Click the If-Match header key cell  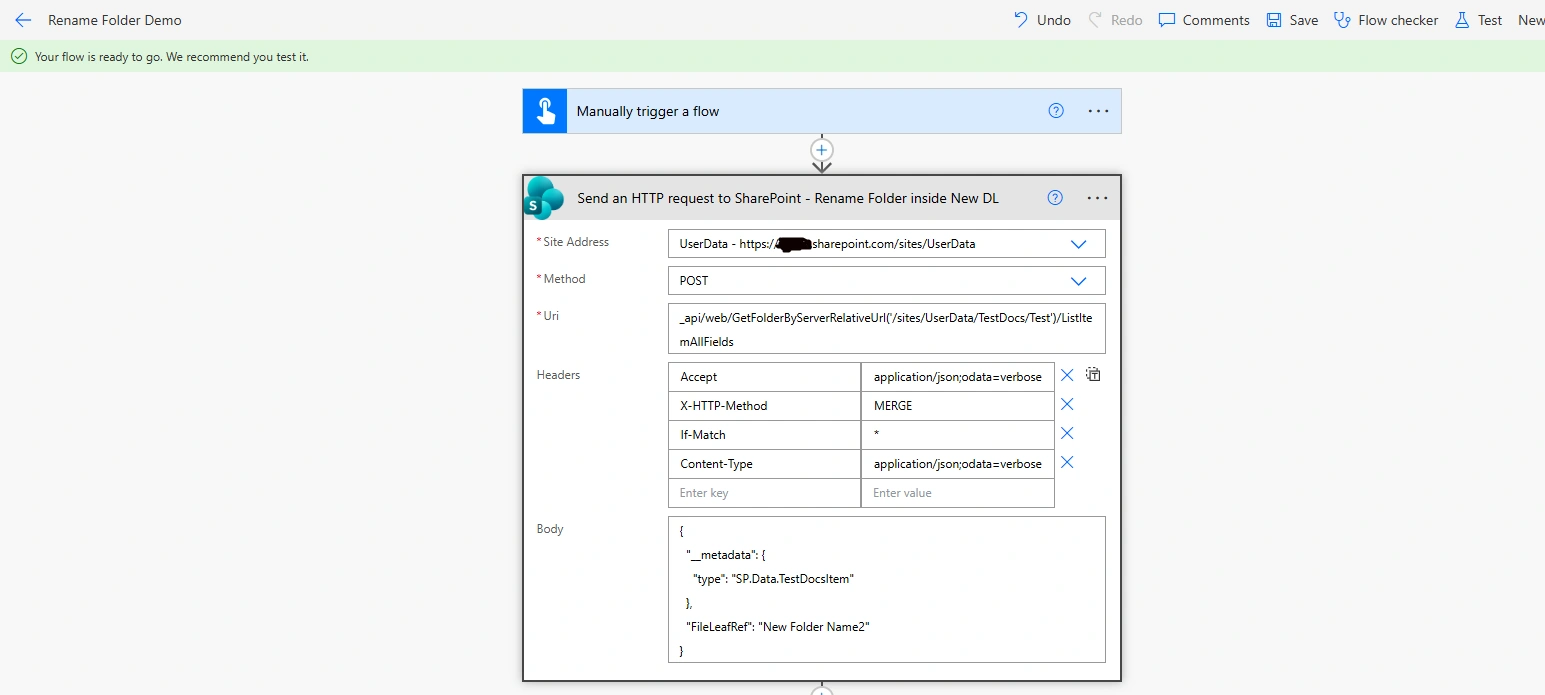coord(764,435)
